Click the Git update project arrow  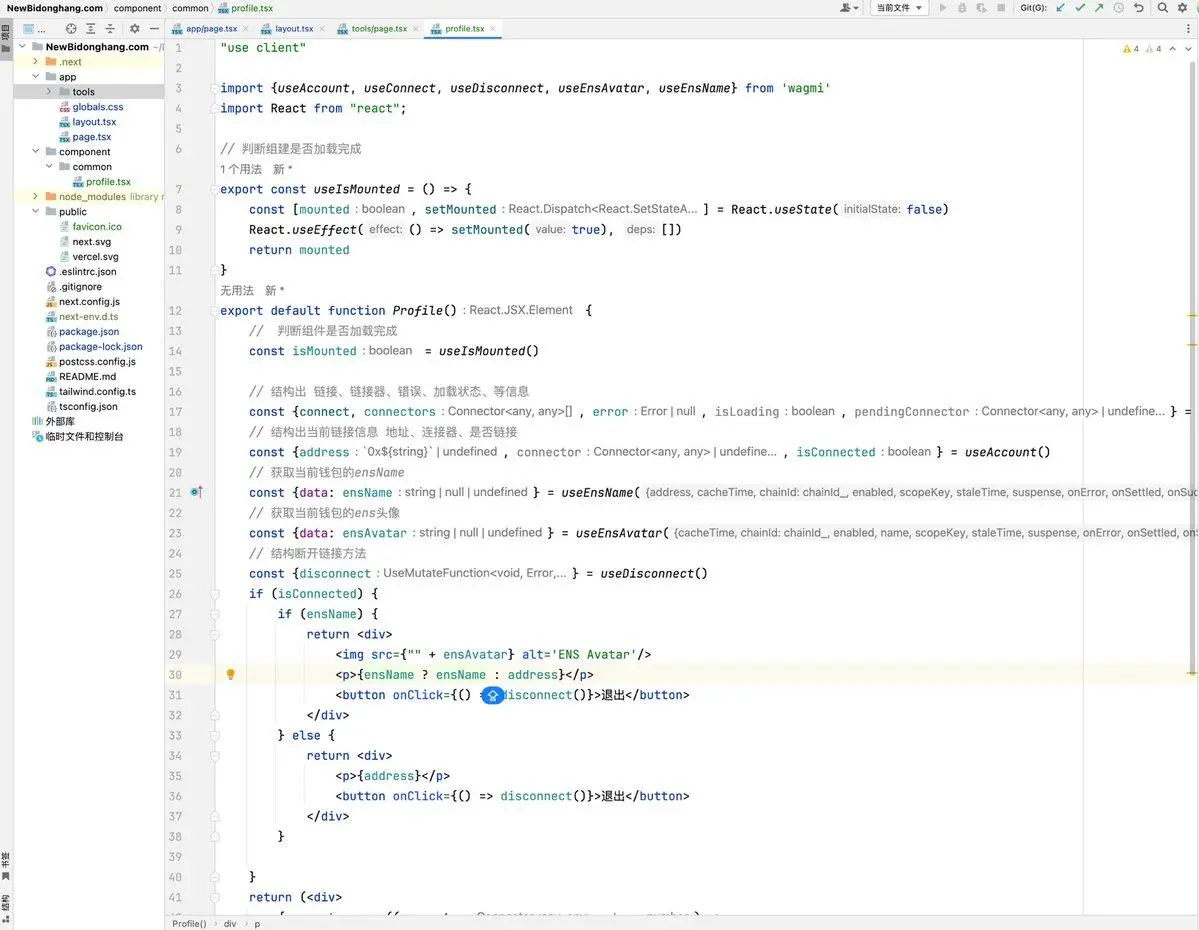pyautogui.click(x=1061, y=8)
